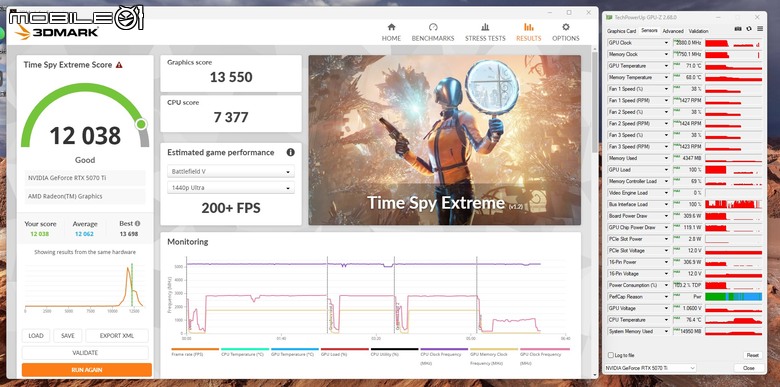Switch to the RESULTS section
The height and width of the screenshot is (387, 780).
(528, 32)
